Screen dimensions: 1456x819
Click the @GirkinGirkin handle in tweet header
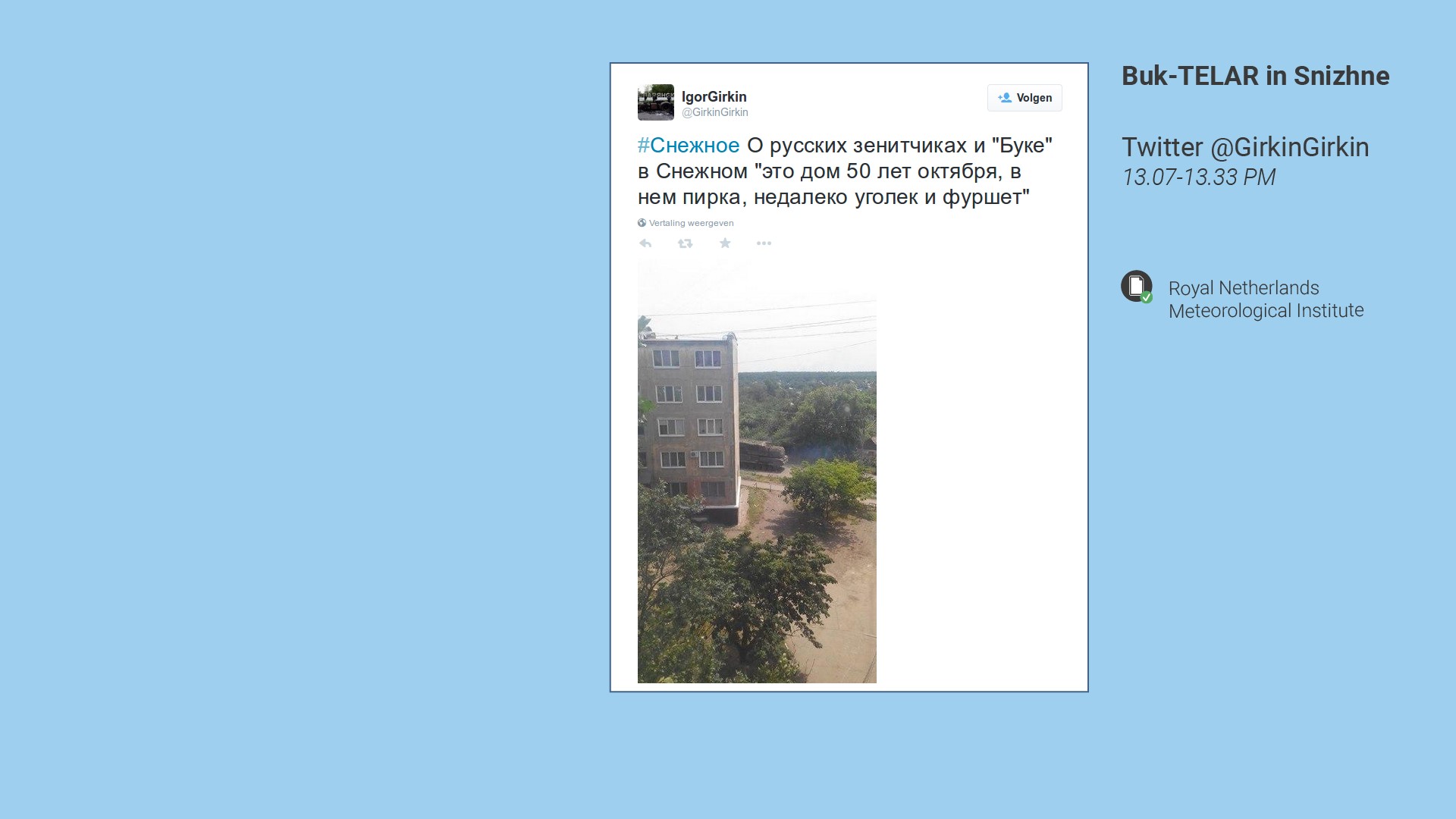714,112
